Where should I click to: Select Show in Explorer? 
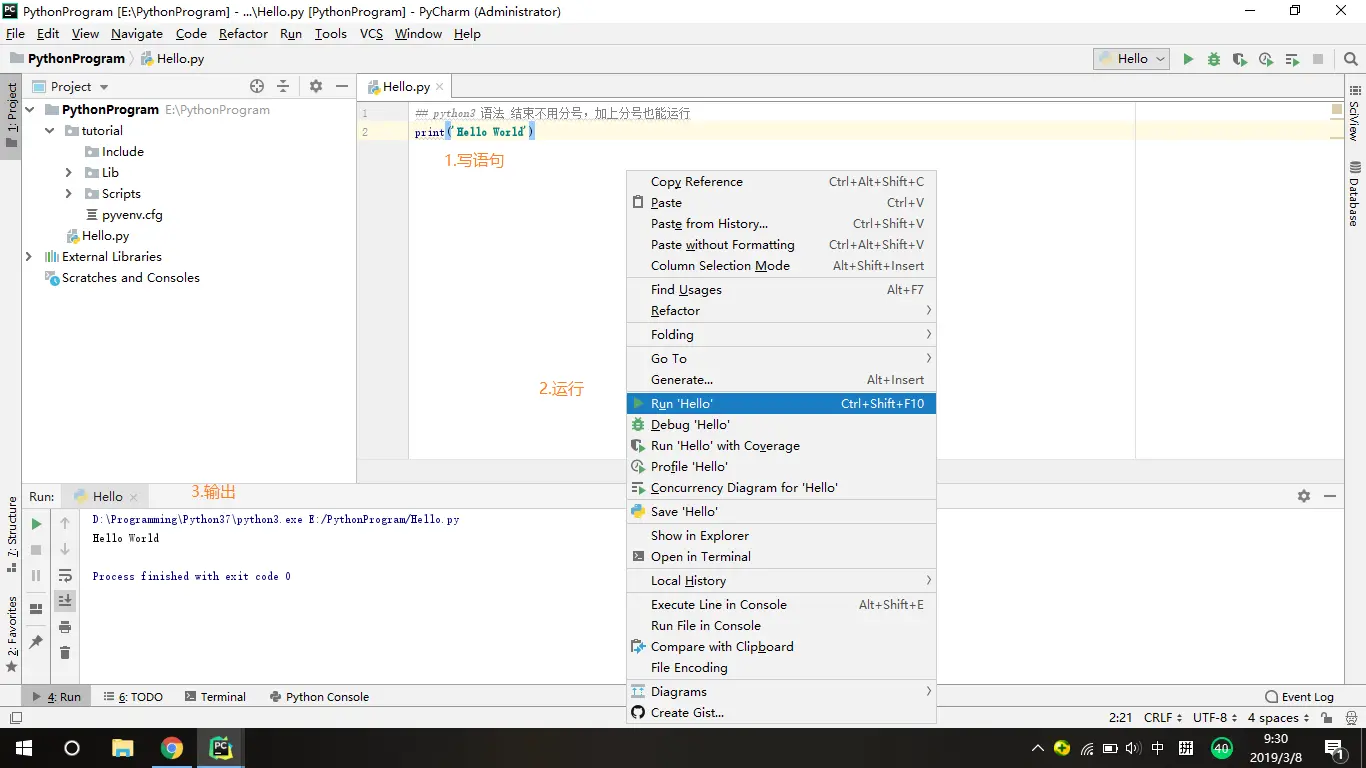tap(781, 536)
